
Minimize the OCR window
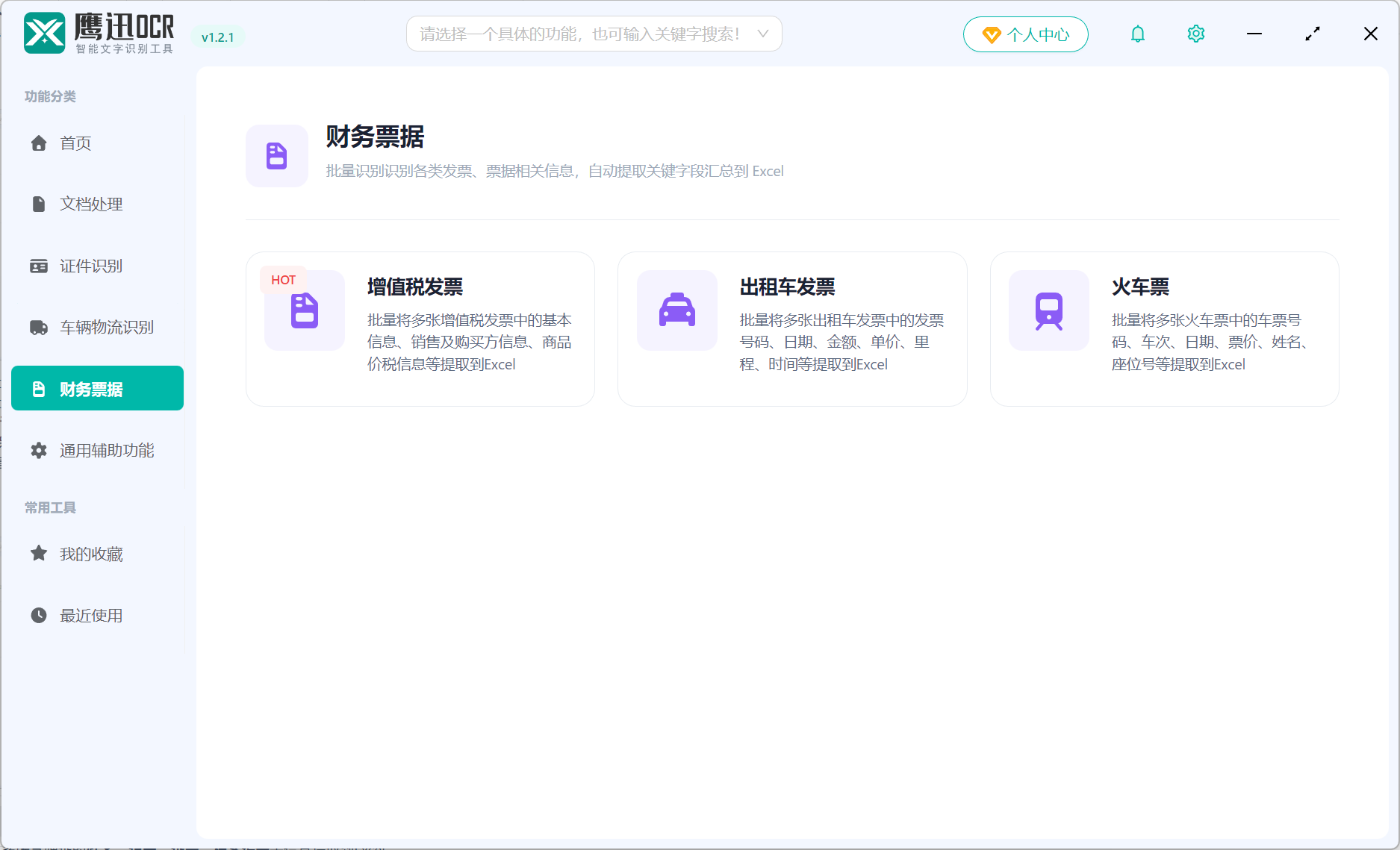point(1254,34)
